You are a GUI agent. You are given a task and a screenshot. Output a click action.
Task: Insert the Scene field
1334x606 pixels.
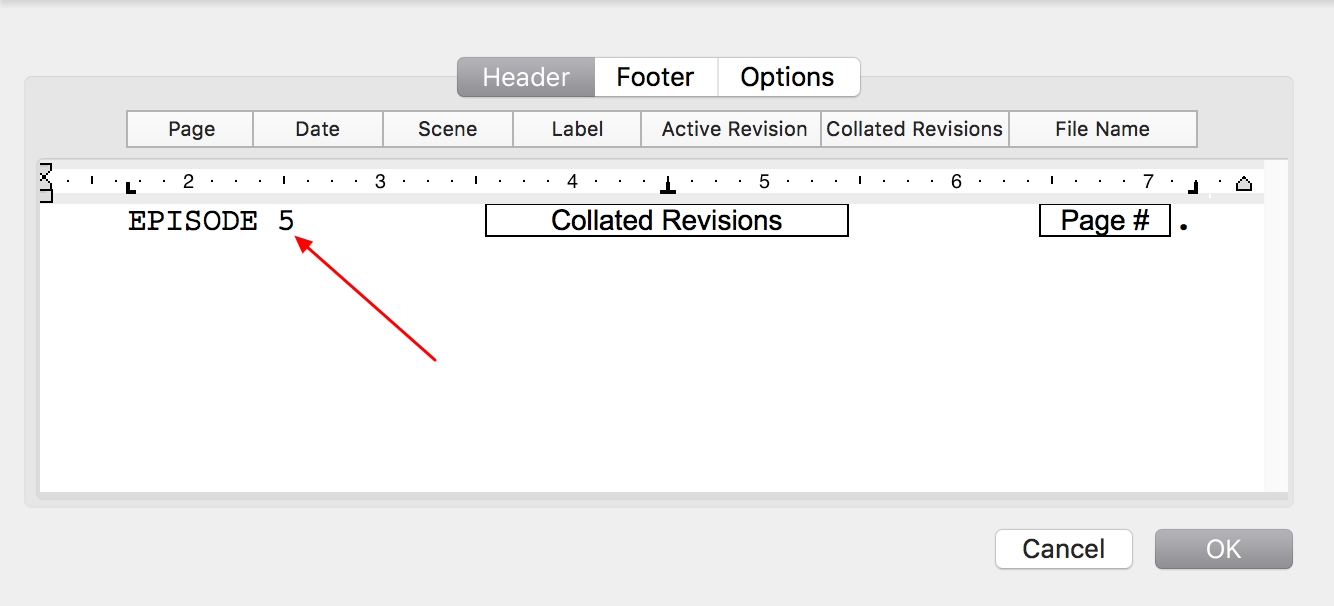[447, 129]
